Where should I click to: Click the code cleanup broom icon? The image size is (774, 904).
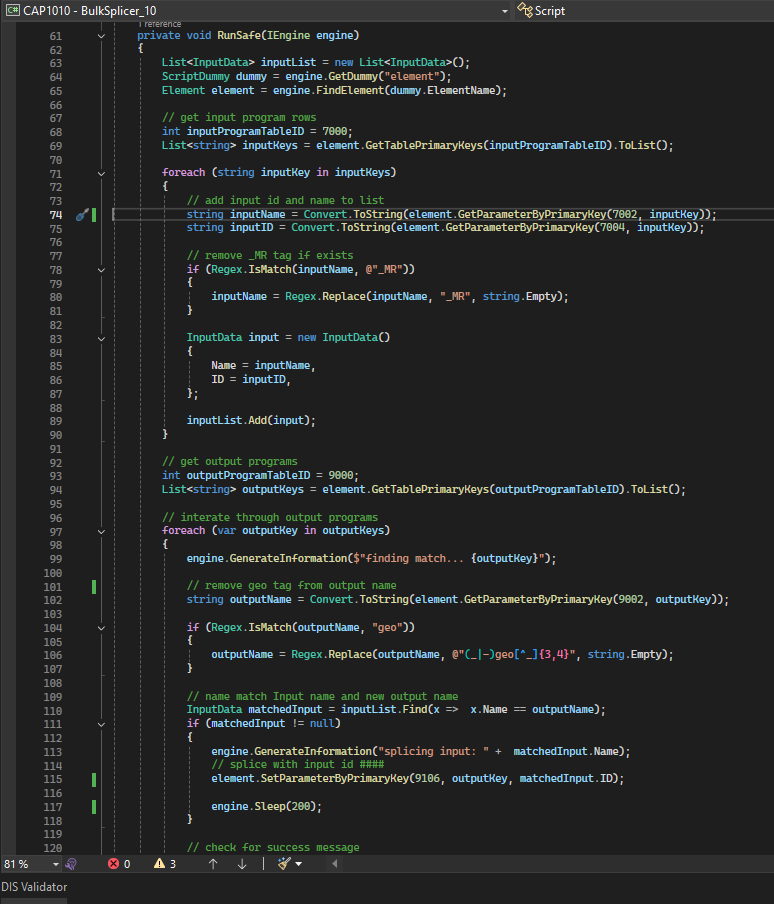pos(284,864)
